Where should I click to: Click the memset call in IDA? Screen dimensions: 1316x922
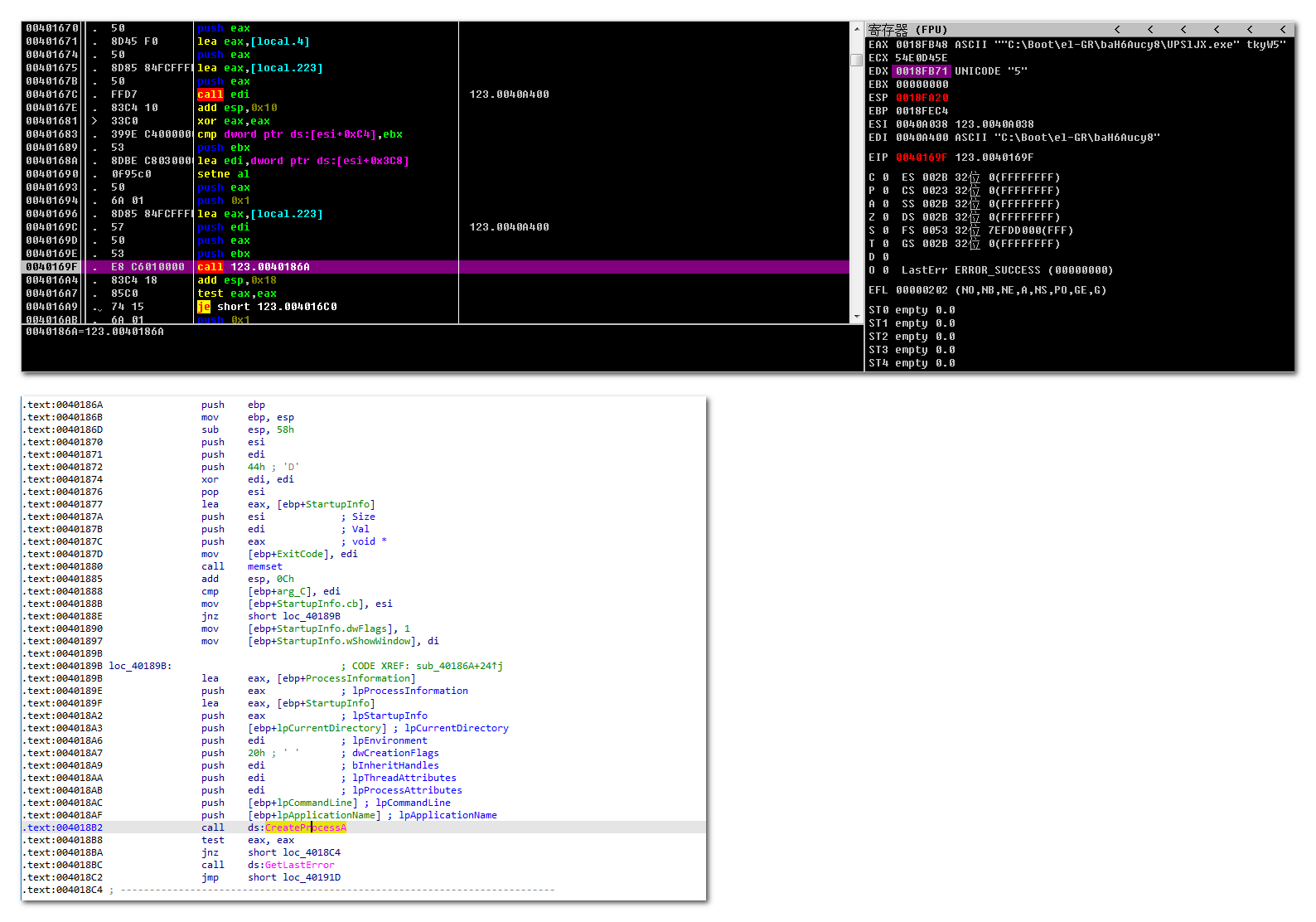(265, 566)
